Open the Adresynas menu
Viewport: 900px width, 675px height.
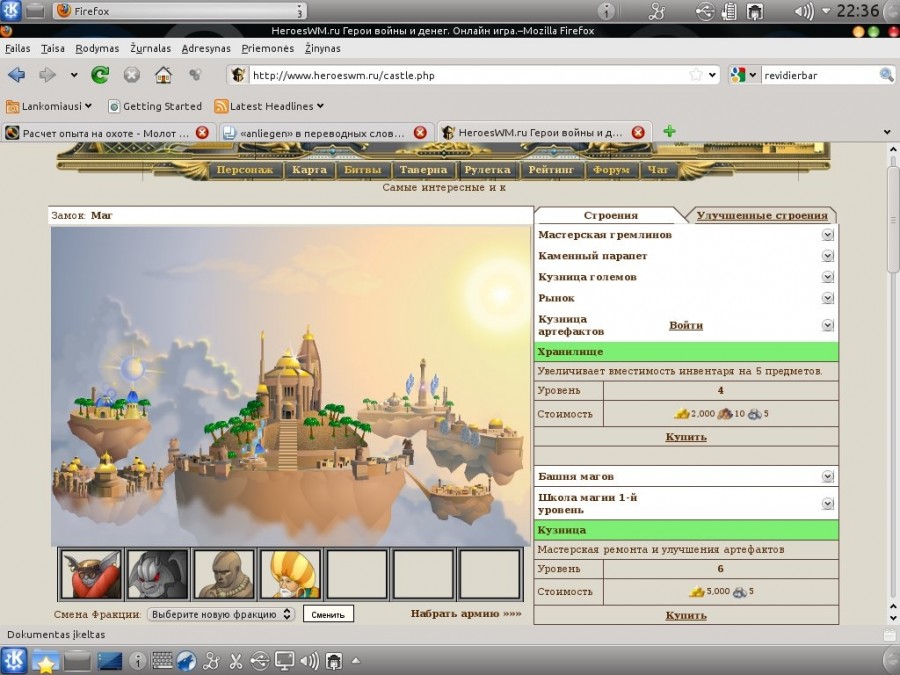coord(206,49)
